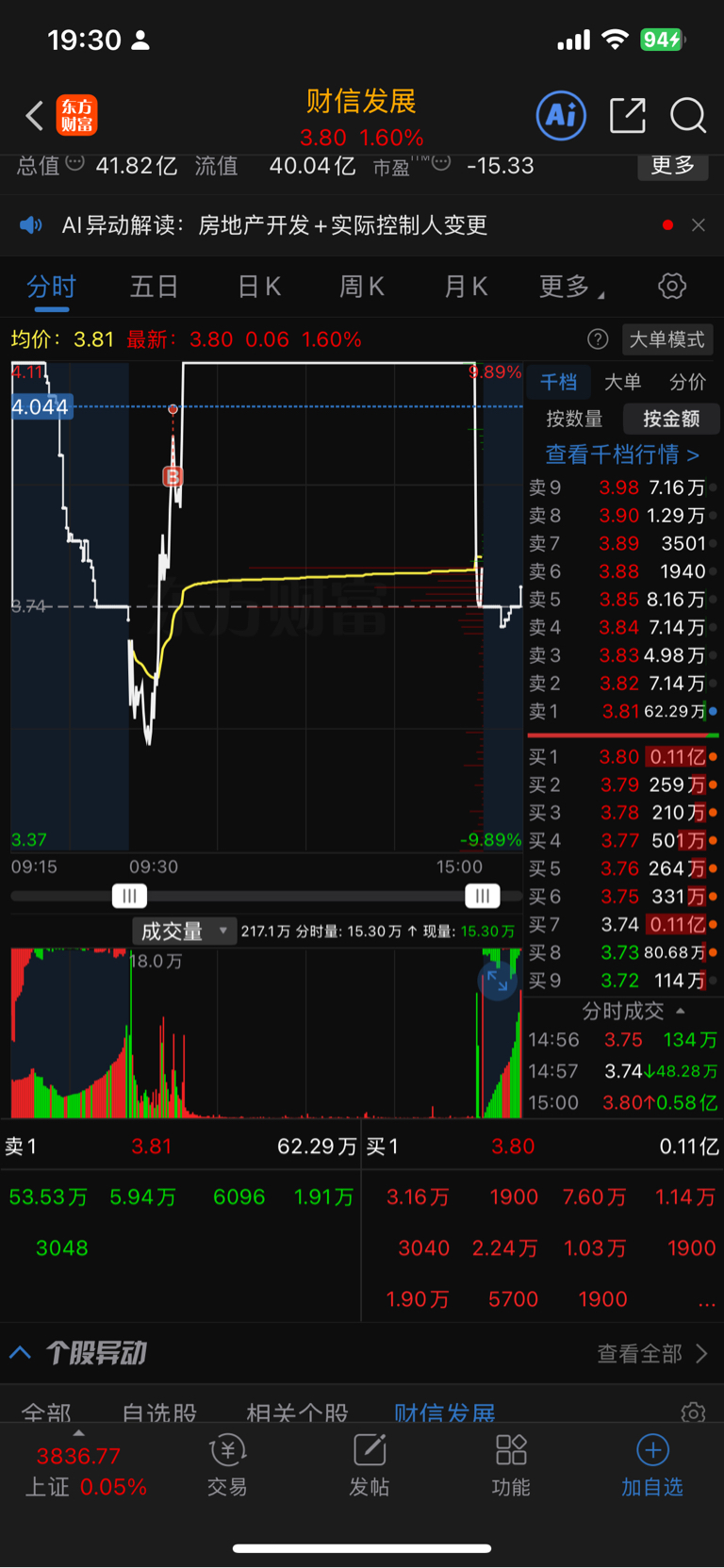Tap the left time range slider handle
The image size is (724, 1568).
tap(129, 896)
